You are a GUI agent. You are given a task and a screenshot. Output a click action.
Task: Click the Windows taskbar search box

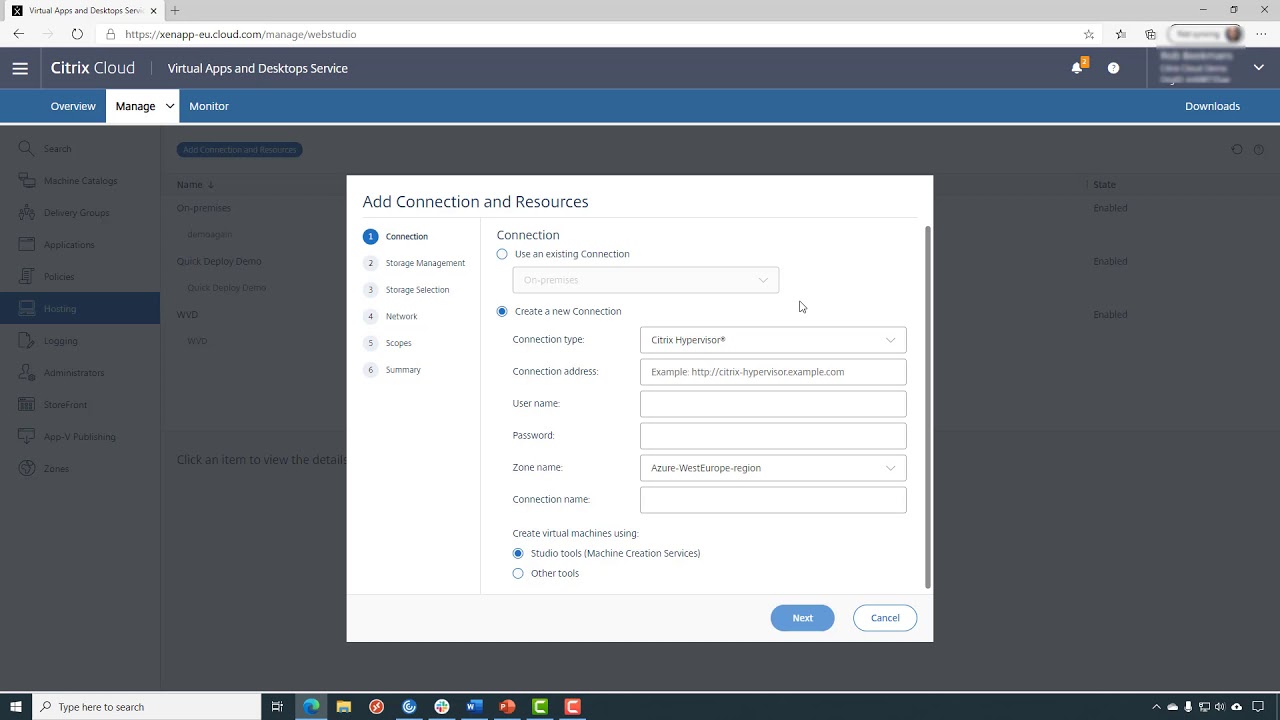pyautogui.click(x=146, y=706)
